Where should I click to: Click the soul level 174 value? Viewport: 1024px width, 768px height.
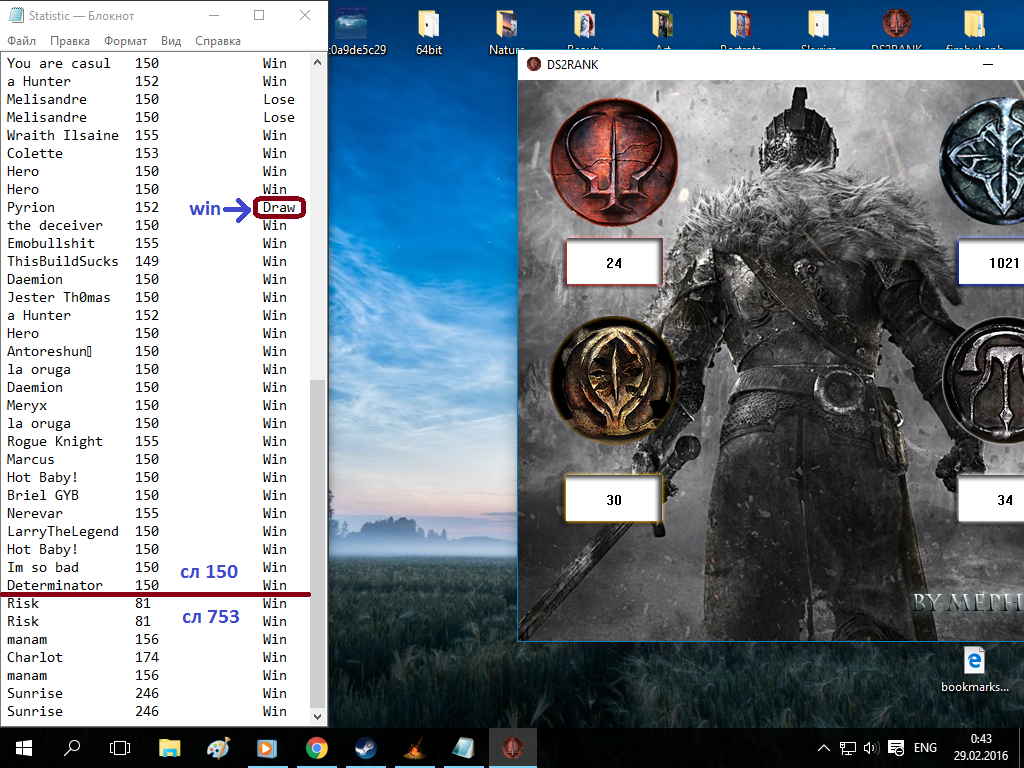click(147, 658)
